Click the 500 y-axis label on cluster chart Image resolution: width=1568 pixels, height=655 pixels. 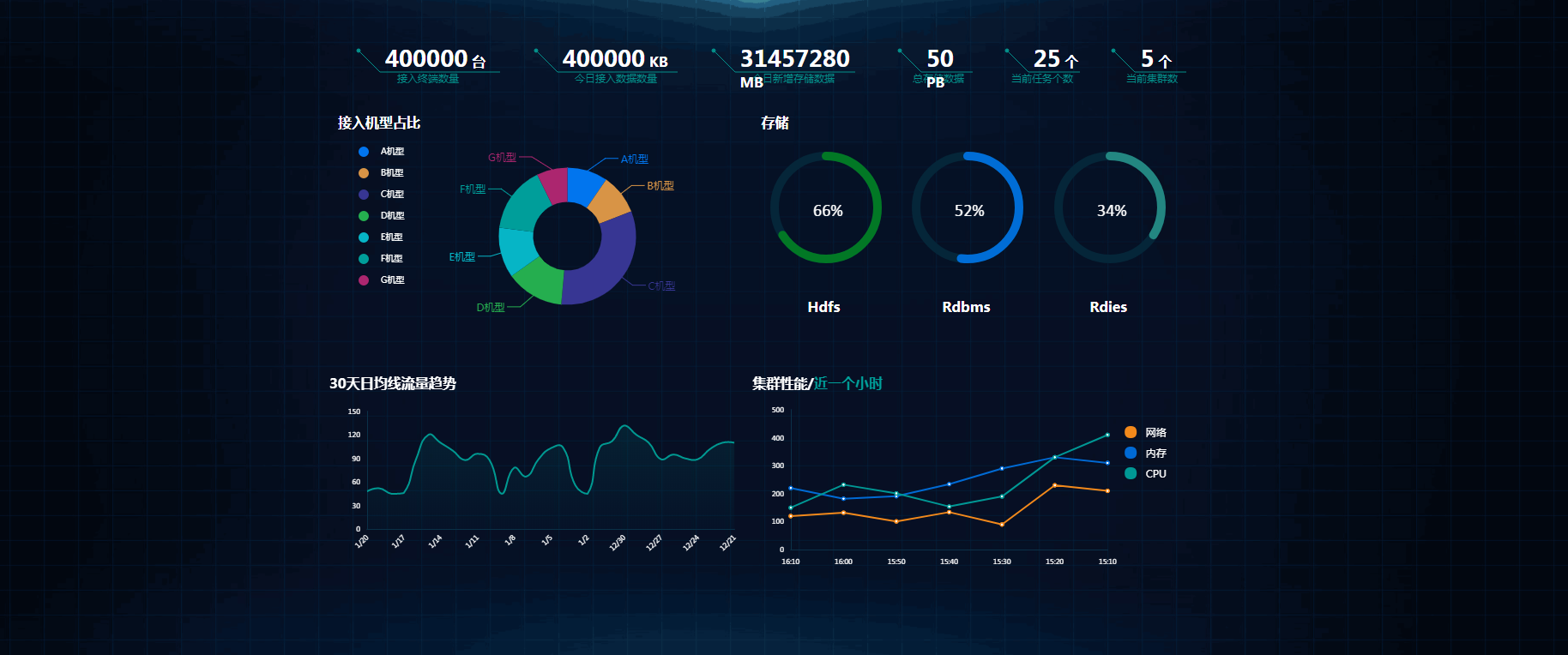(x=778, y=410)
